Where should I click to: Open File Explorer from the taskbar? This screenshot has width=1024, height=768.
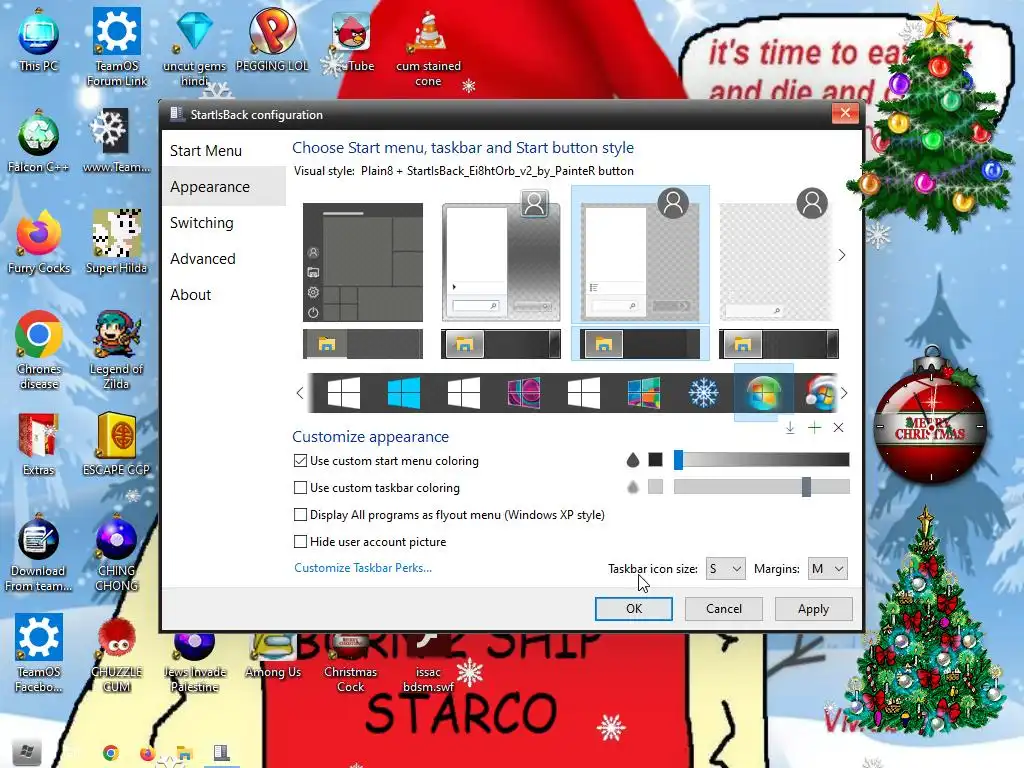coord(185,753)
